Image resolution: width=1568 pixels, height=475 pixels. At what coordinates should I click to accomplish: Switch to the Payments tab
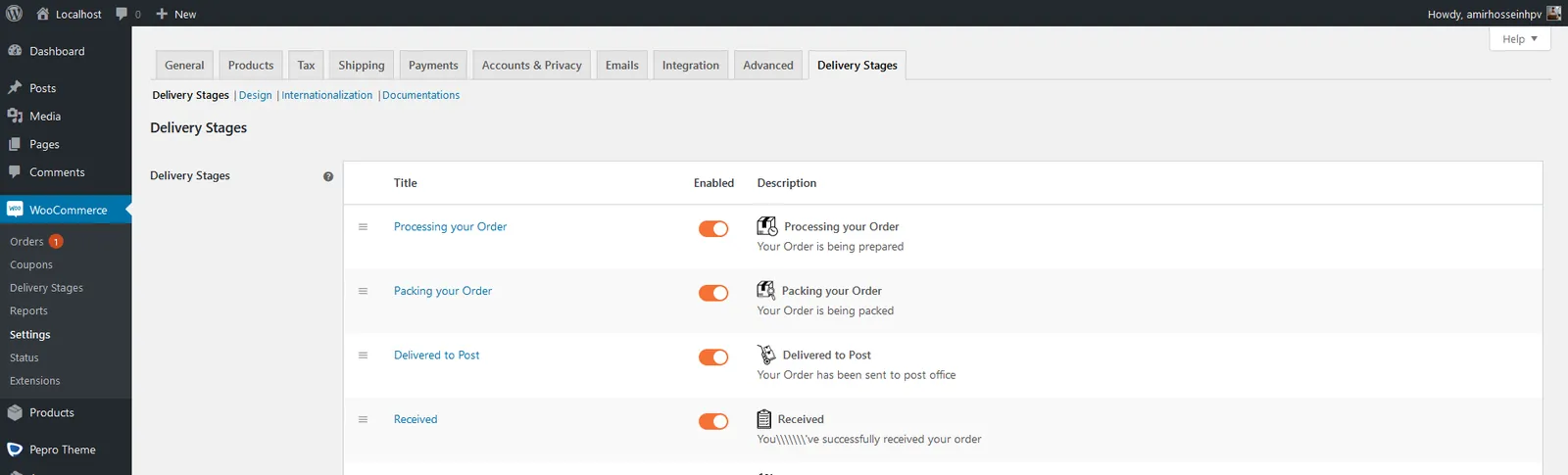point(433,65)
